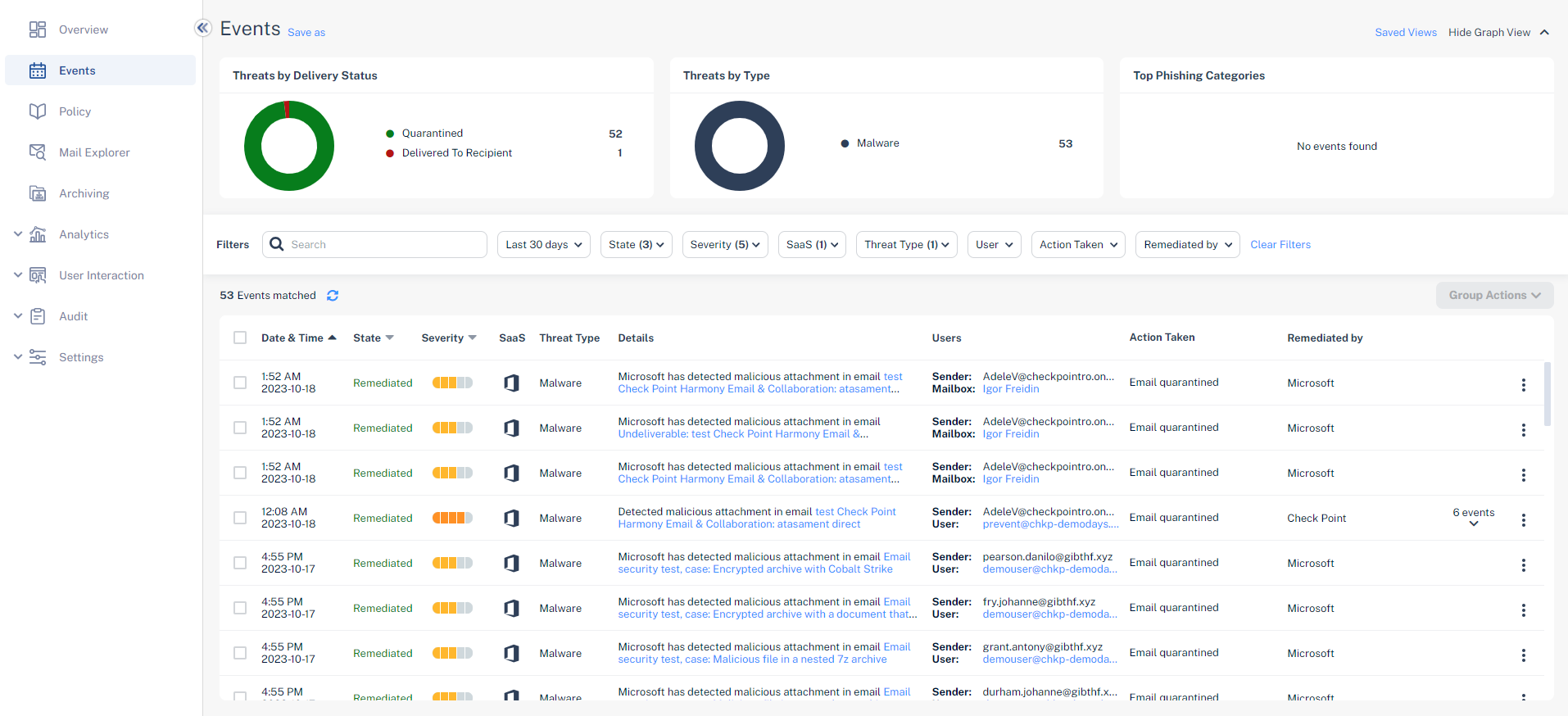Open the Mail Explorer icon
Viewport: 1568px width, 716px height.
(38, 152)
